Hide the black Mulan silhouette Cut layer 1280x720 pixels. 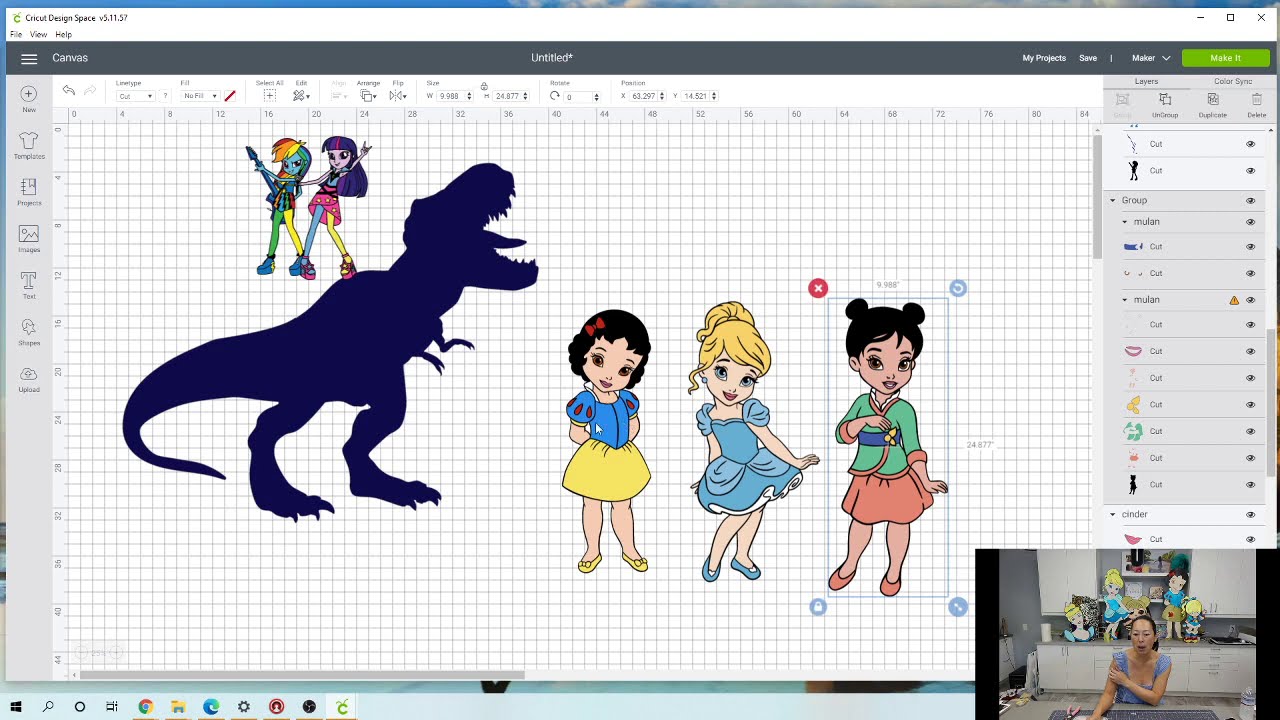[1250, 485]
